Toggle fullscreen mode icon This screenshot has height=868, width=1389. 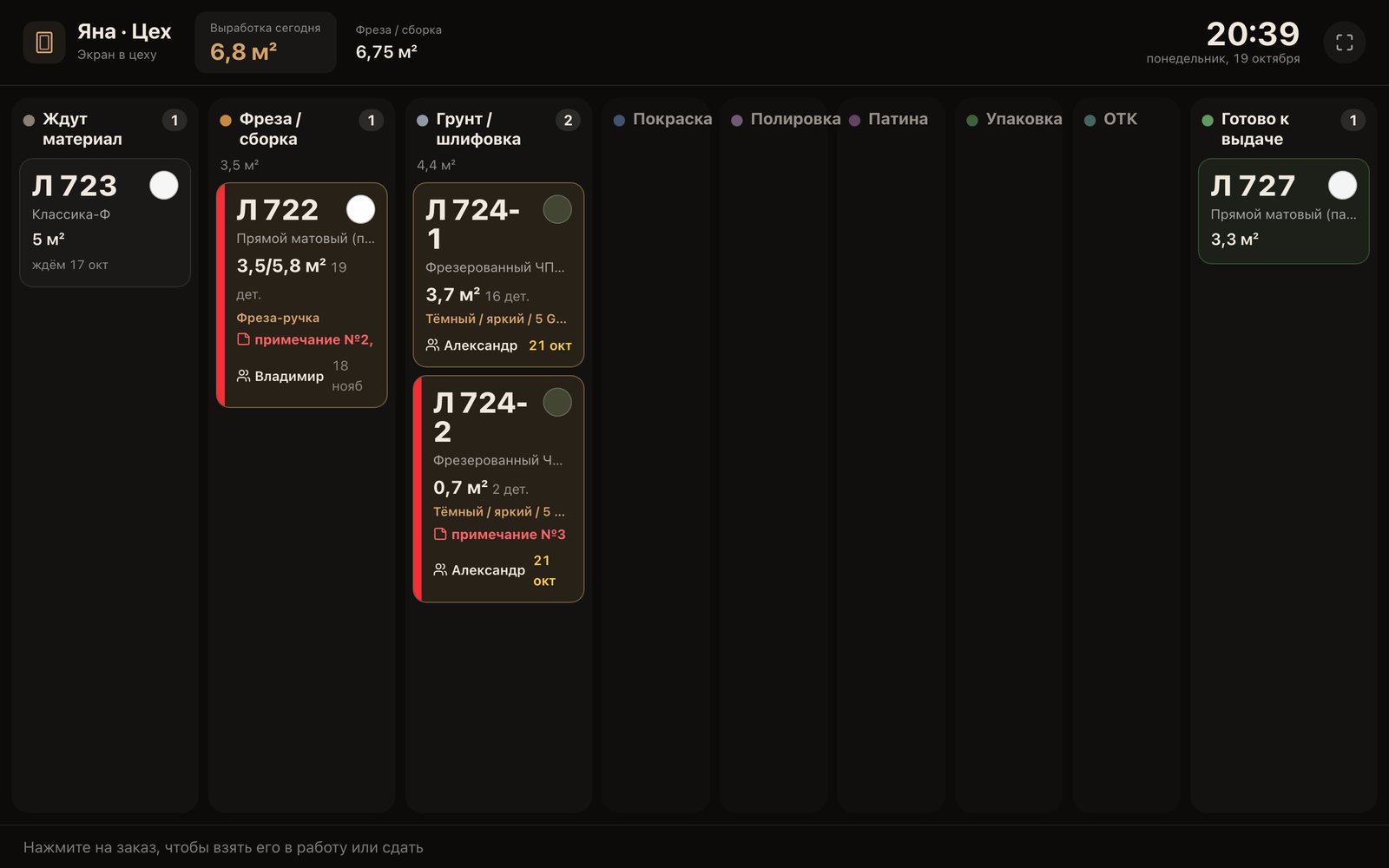[1344, 43]
